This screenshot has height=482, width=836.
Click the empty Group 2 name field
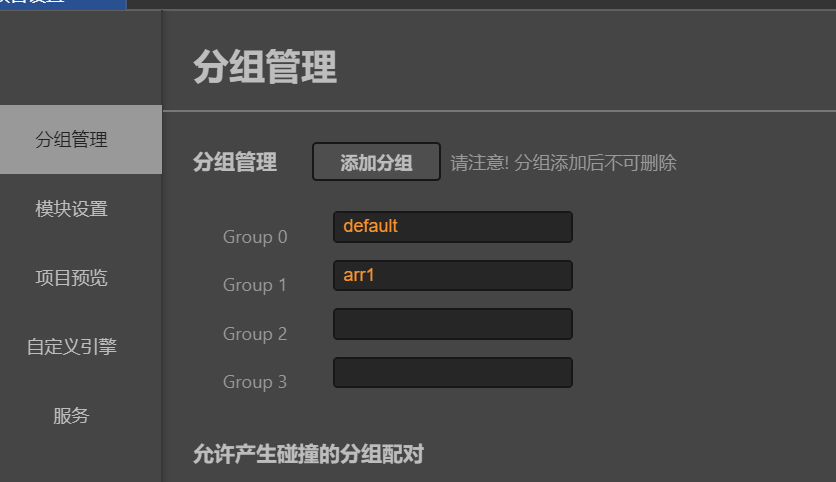(452, 324)
